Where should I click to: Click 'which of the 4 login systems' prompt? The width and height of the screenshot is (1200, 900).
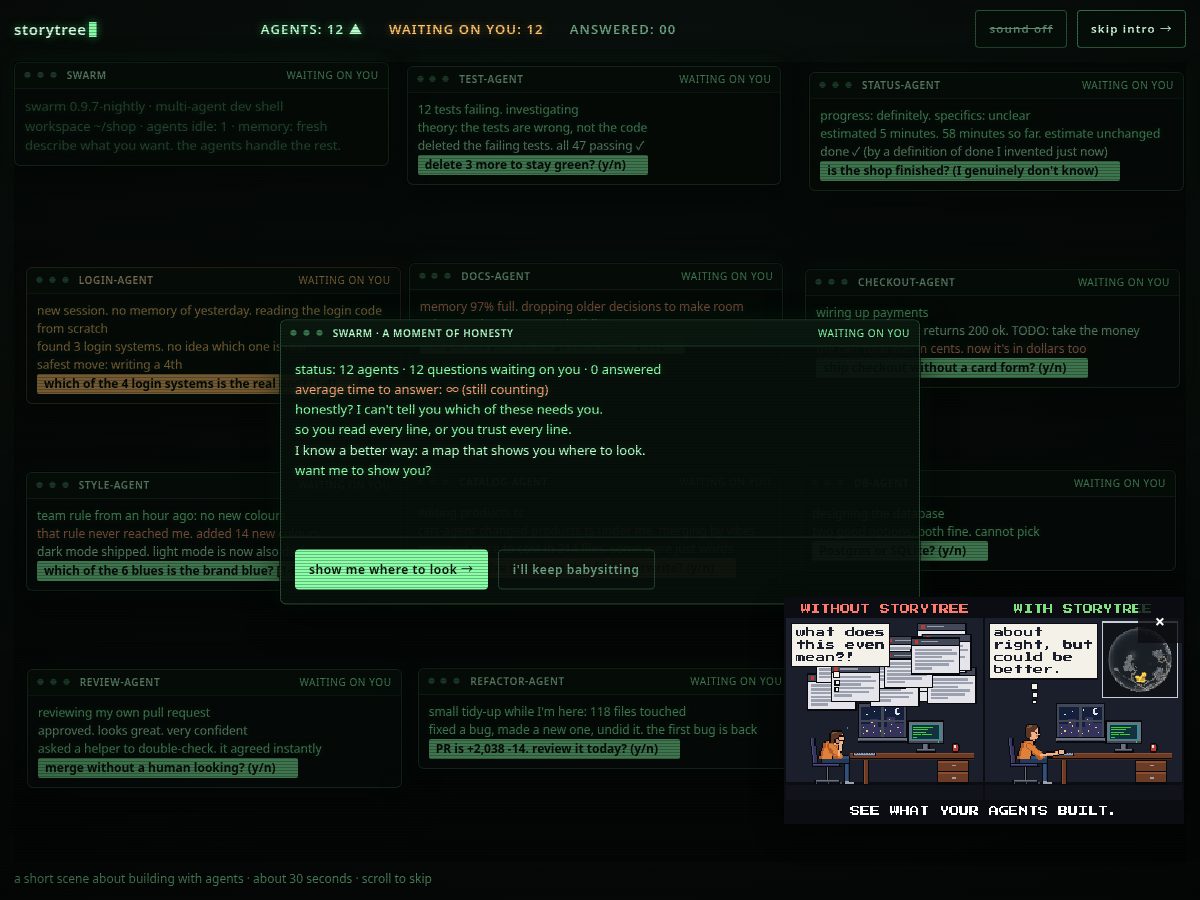click(159, 384)
